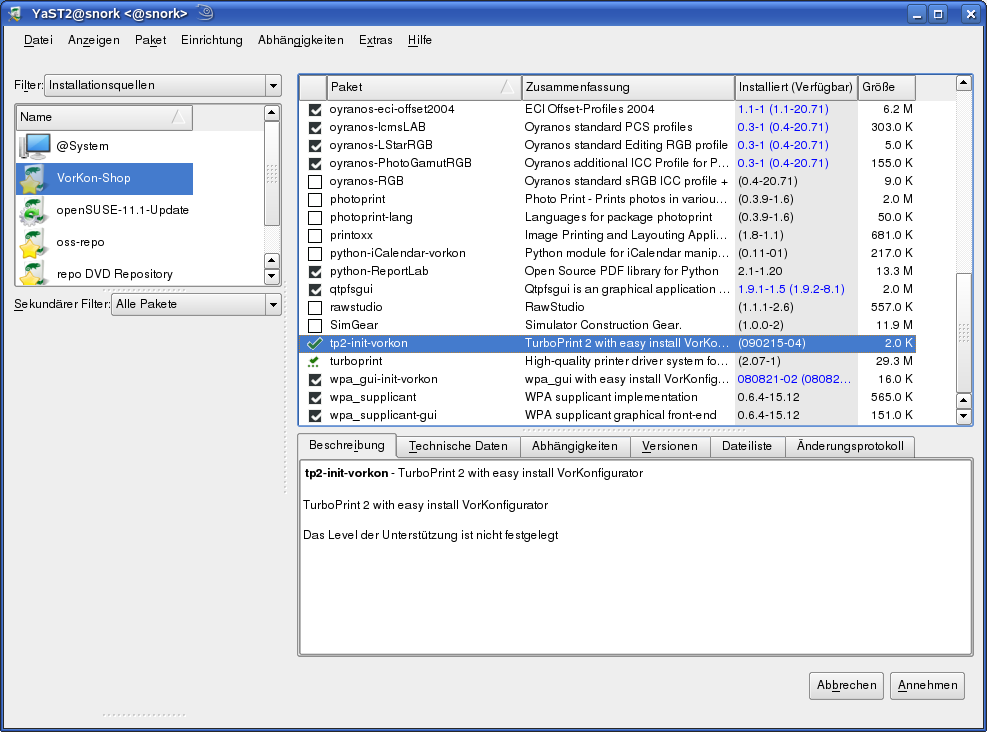Toggle the checkbox for wpa_supplicant-gui

coord(315,416)
